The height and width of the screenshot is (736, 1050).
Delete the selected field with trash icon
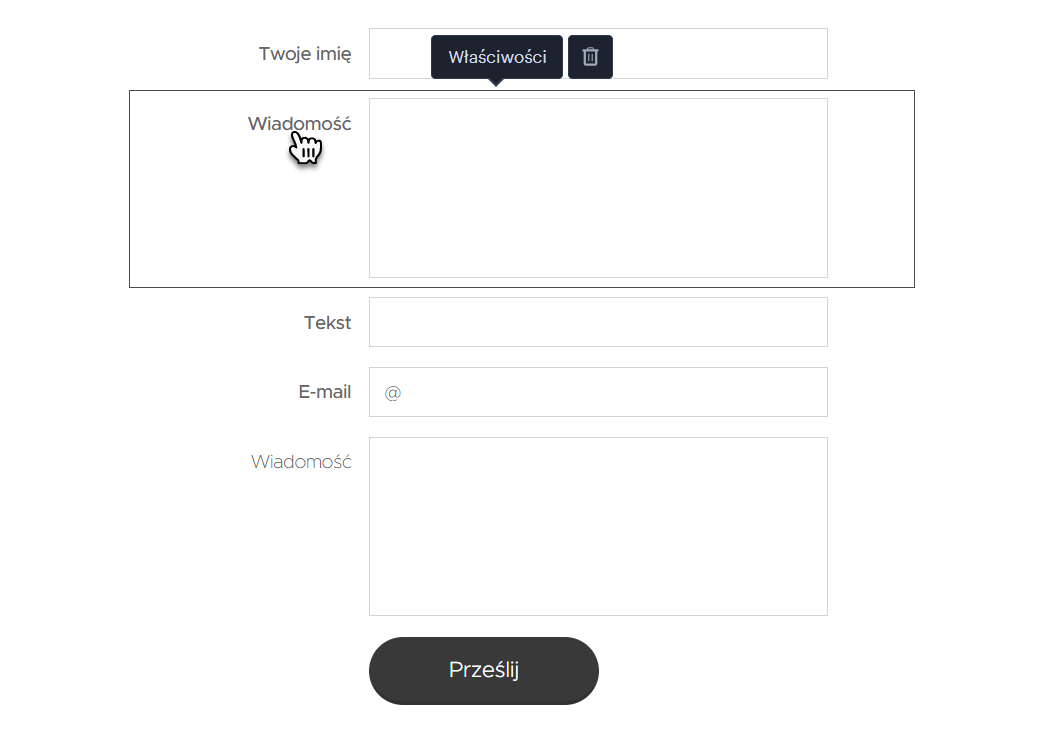590,57
